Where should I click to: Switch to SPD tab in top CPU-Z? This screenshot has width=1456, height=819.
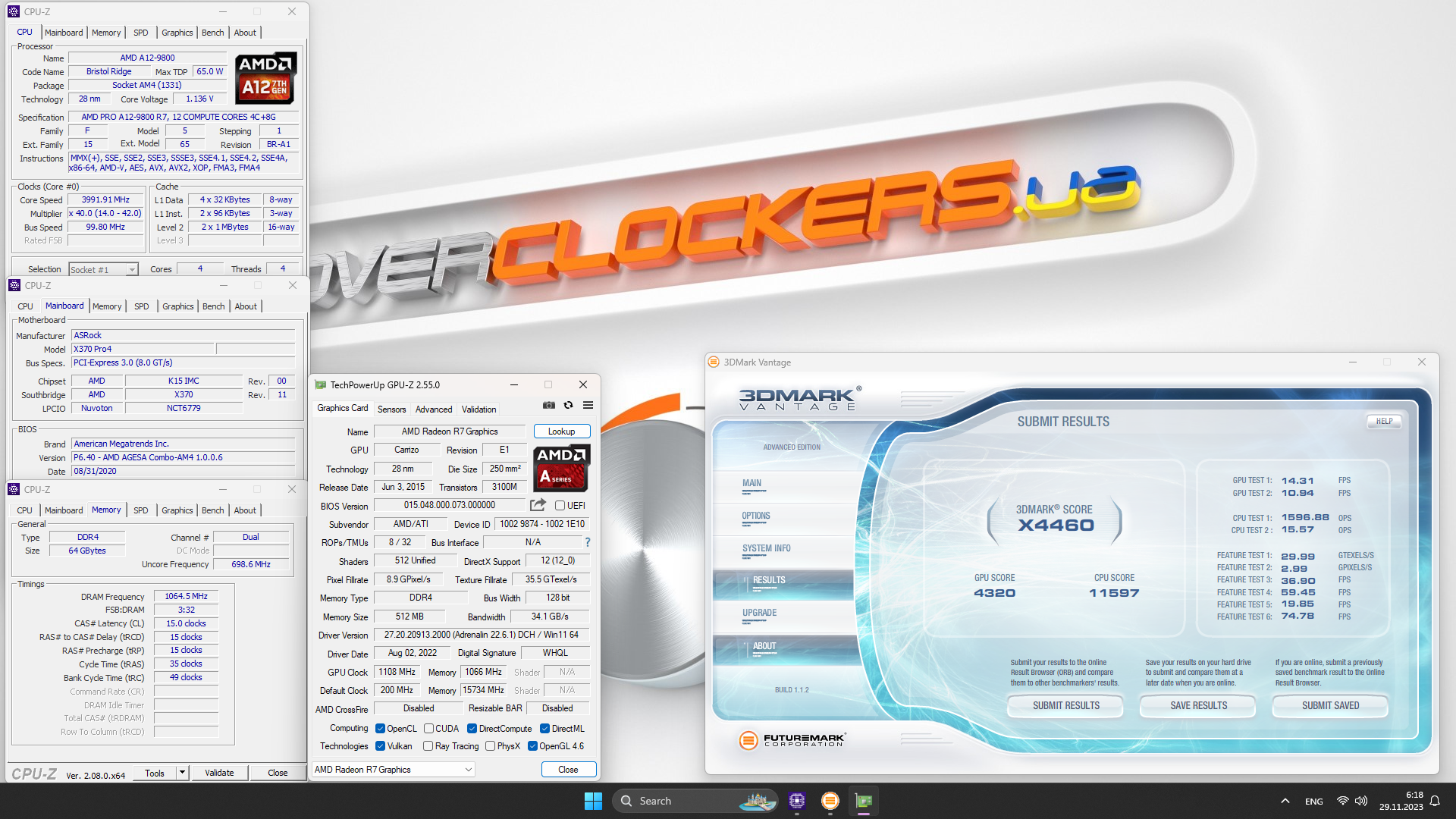click(x=141, y=33)
